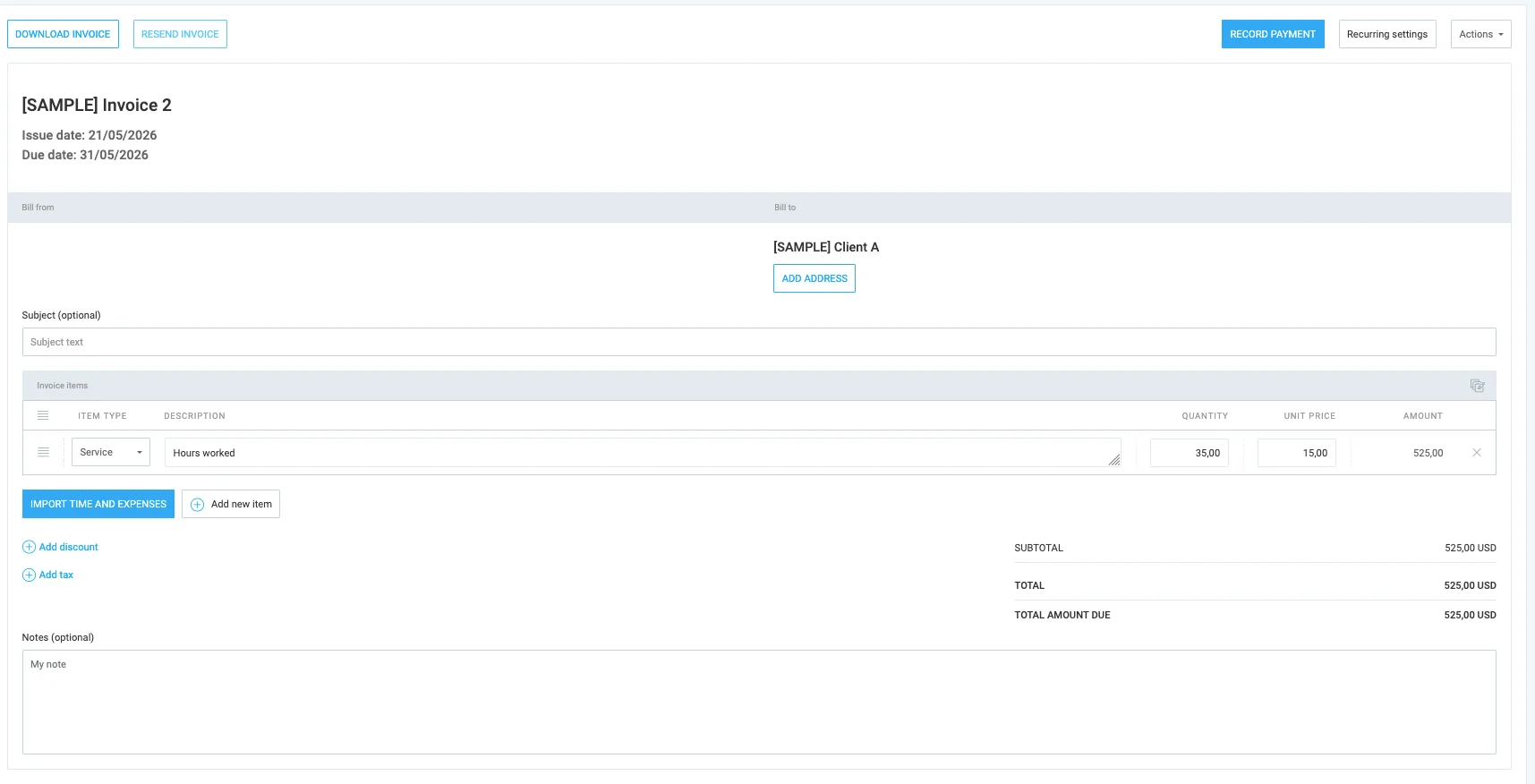This screenshot has width=1535, height=784.
Task: Click drag handle icon of Hours worked row
Action: 43,452
